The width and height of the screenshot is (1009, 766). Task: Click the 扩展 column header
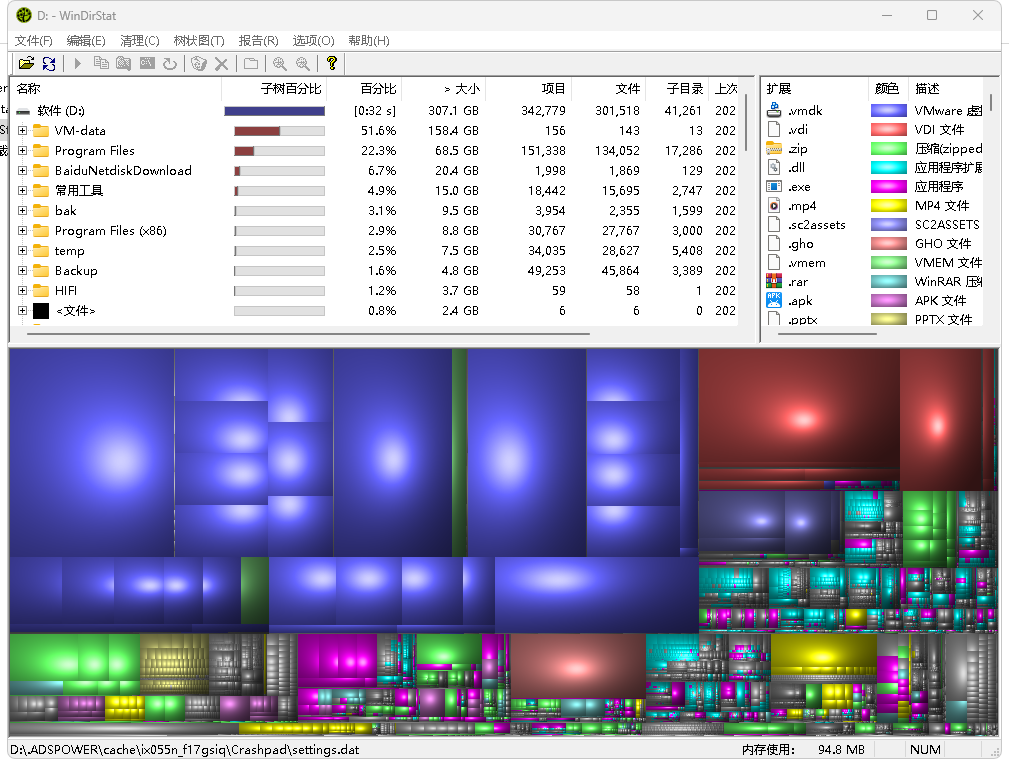780,89
